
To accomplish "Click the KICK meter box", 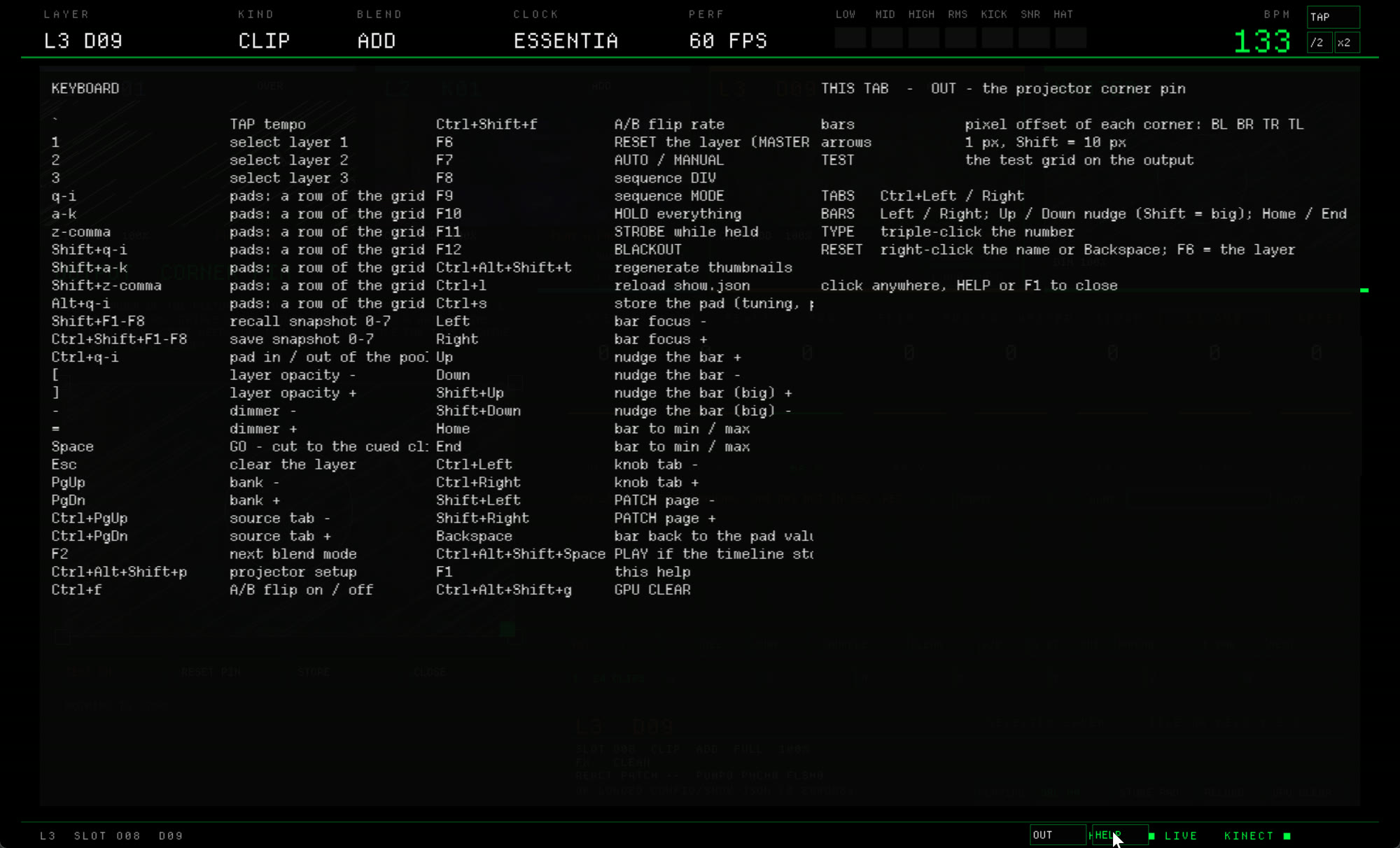I will pos(997,38).
